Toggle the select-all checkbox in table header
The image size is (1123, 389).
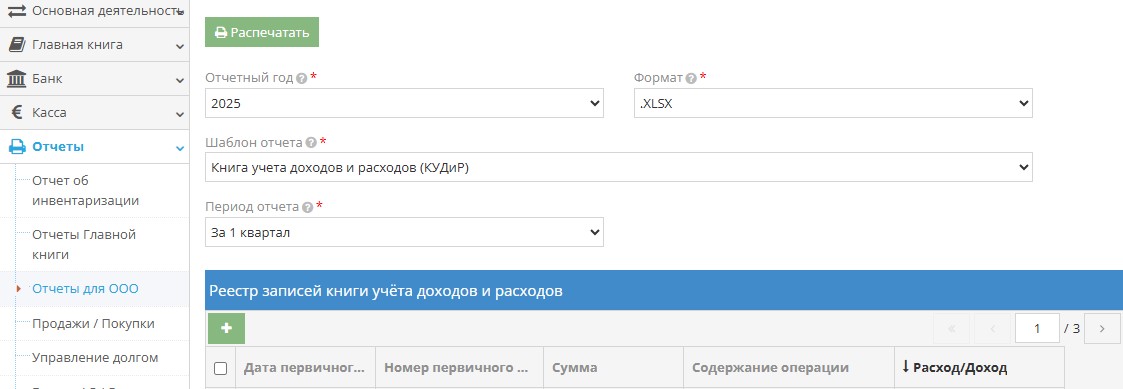221,368
